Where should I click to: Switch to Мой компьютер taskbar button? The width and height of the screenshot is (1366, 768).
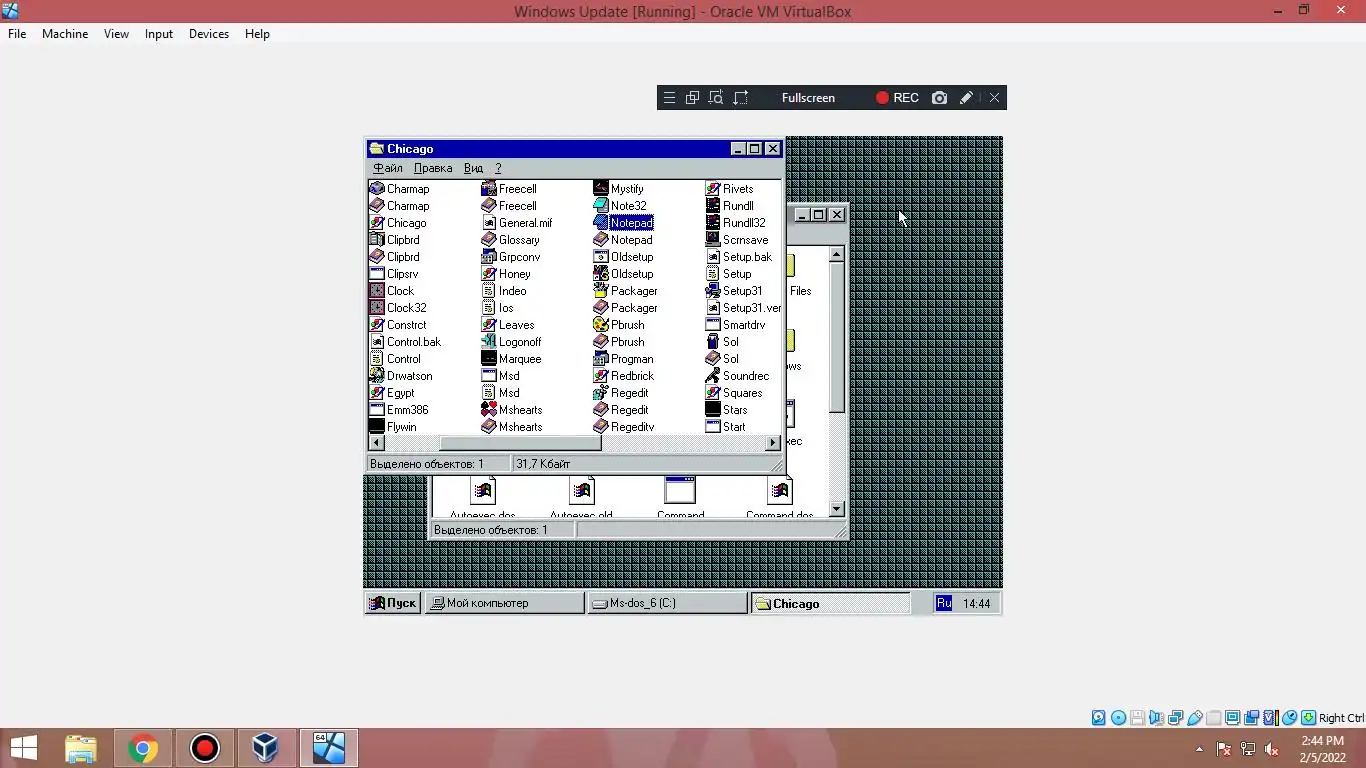[x=504, y=603]
